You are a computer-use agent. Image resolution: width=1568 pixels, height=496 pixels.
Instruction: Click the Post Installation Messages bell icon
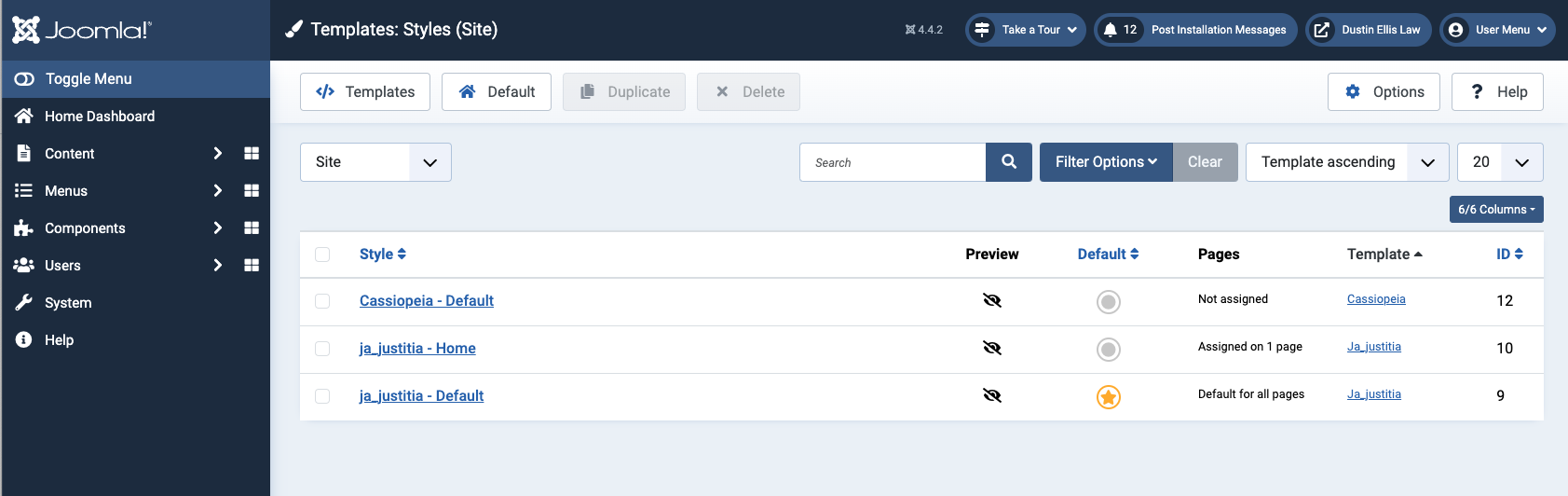point(1110,30)
